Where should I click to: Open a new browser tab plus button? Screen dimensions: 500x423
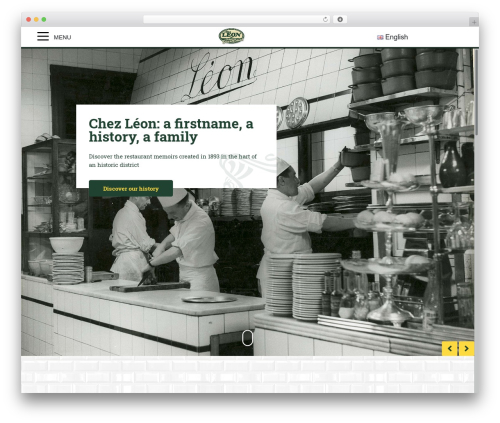pyautogui.click(x=474, y=22)
